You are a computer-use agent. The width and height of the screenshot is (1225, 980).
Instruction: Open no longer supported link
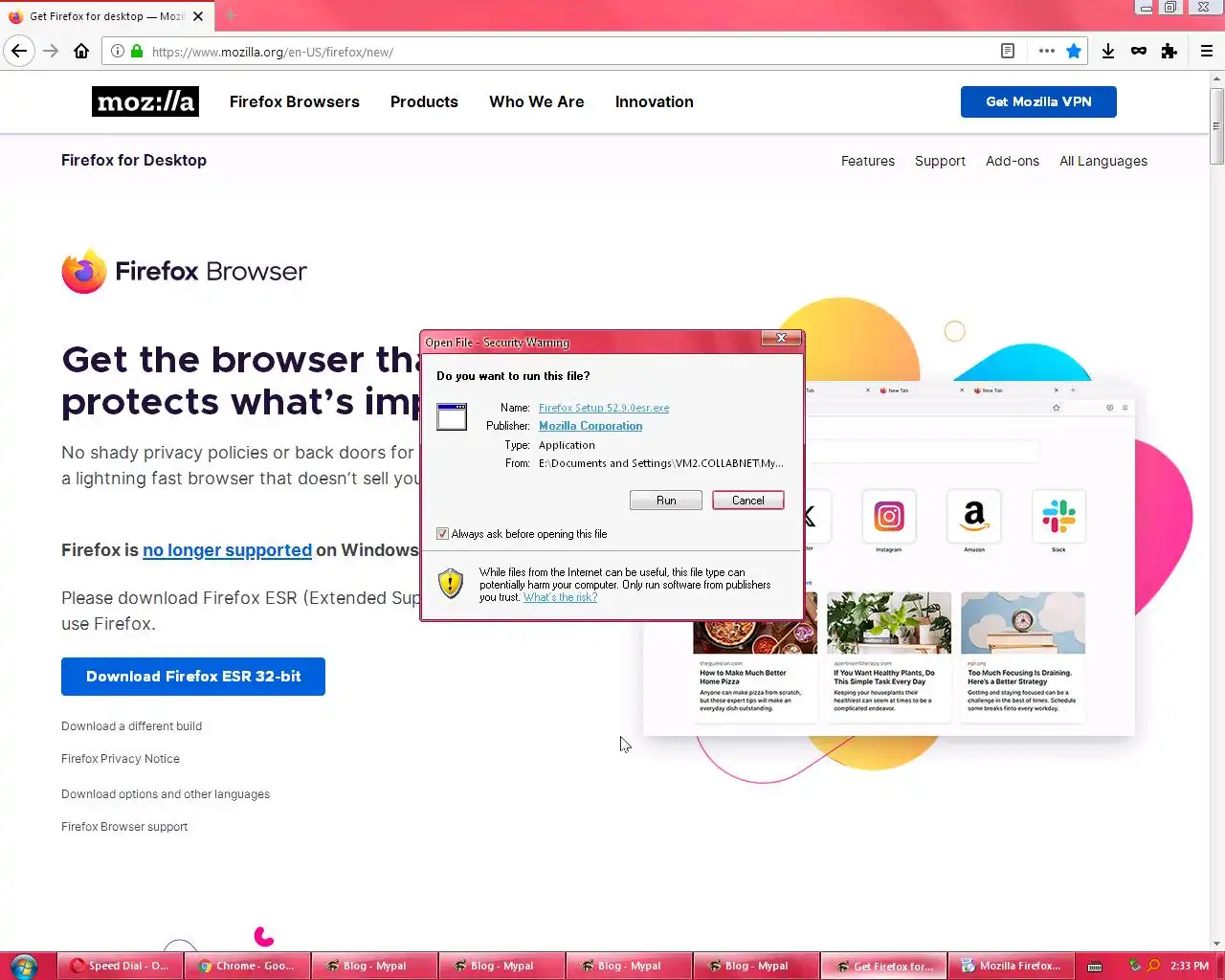[227, 550]
